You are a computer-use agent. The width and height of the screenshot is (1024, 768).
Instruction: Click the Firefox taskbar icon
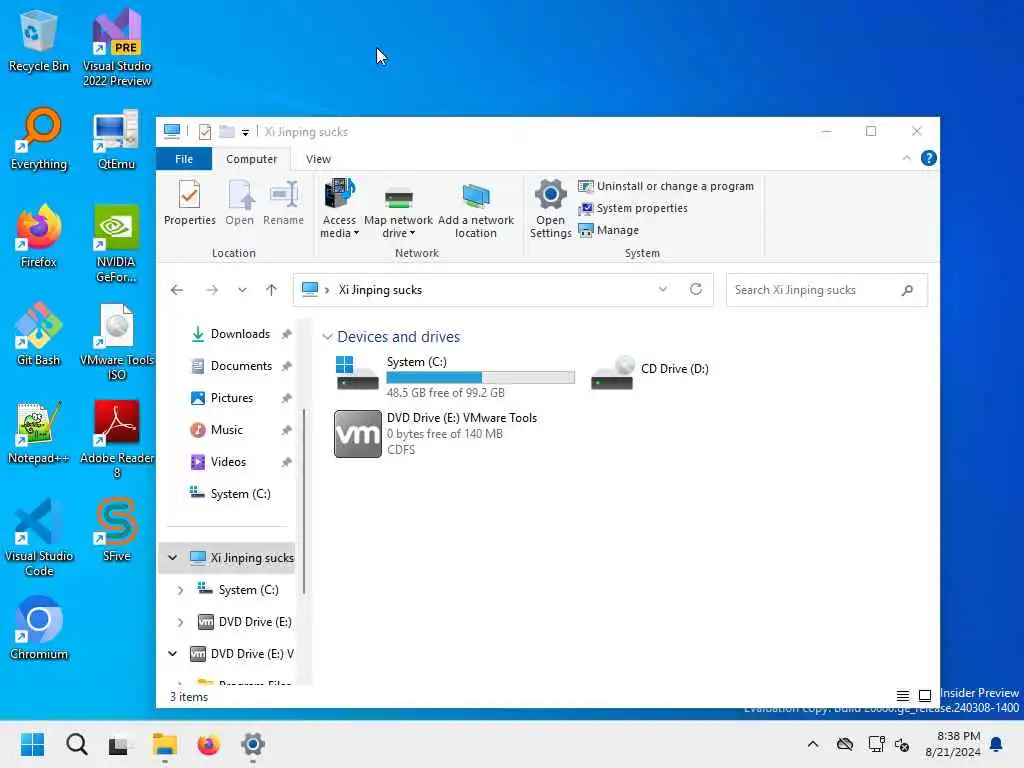pos(208,744)
